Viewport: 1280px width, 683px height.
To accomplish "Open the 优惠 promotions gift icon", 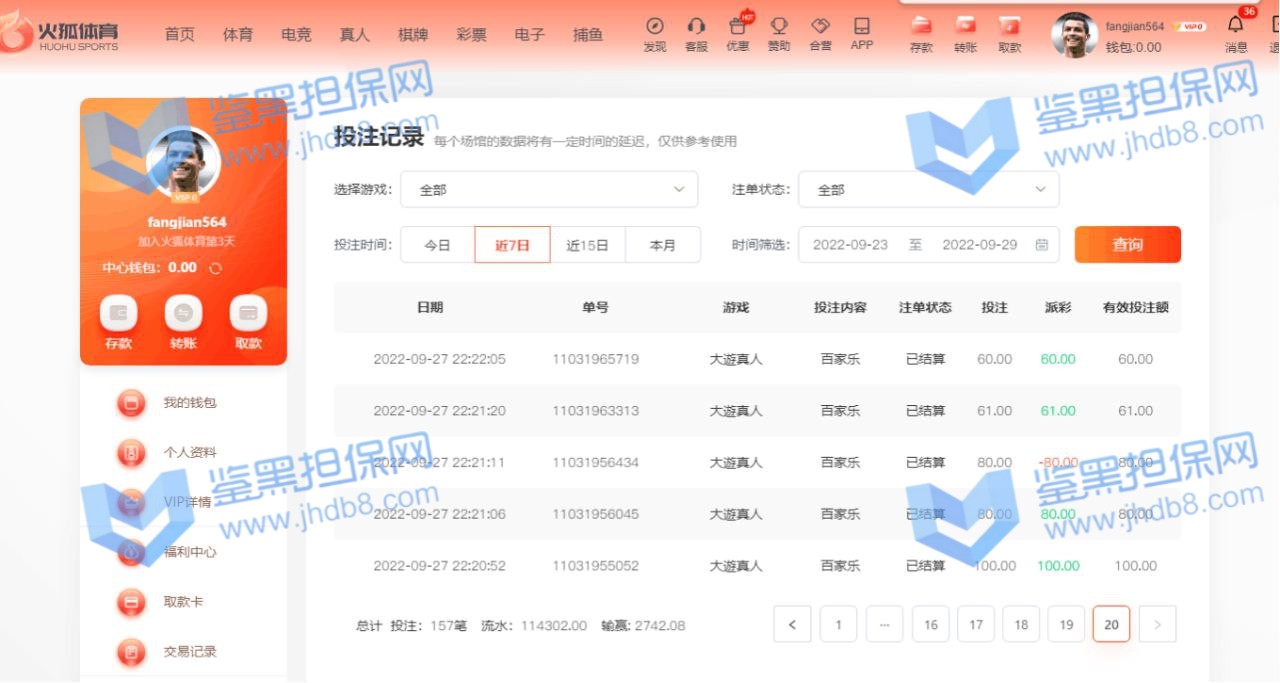I will [x=738, y=27].
